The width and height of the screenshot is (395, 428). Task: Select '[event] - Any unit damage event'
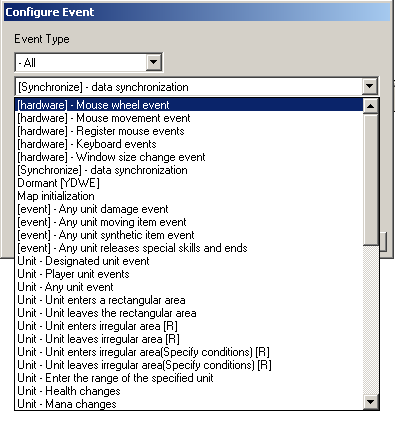coord(189,209)
